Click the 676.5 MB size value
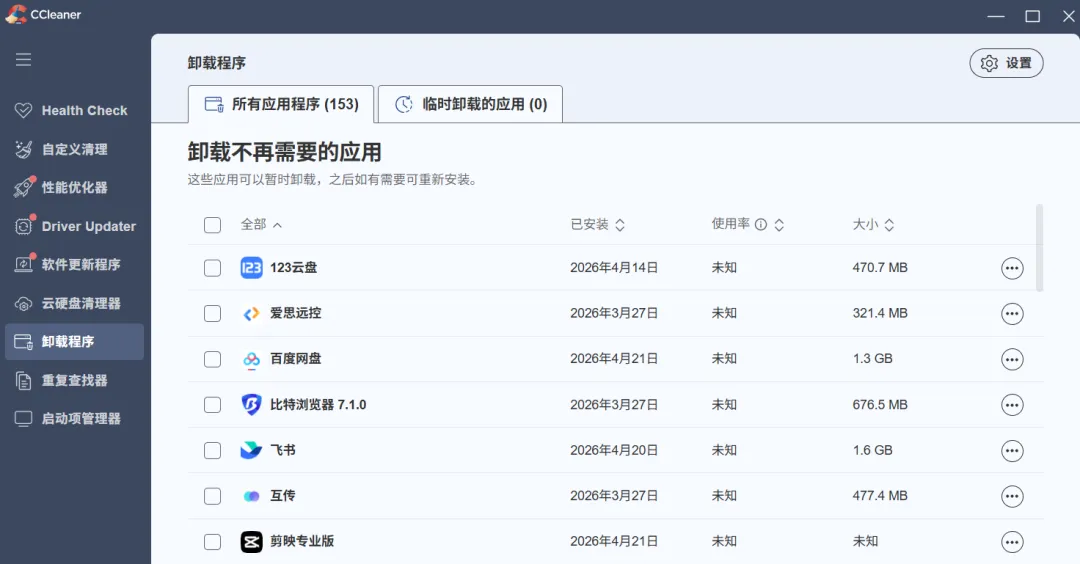1080x564 pixels. 880,405
